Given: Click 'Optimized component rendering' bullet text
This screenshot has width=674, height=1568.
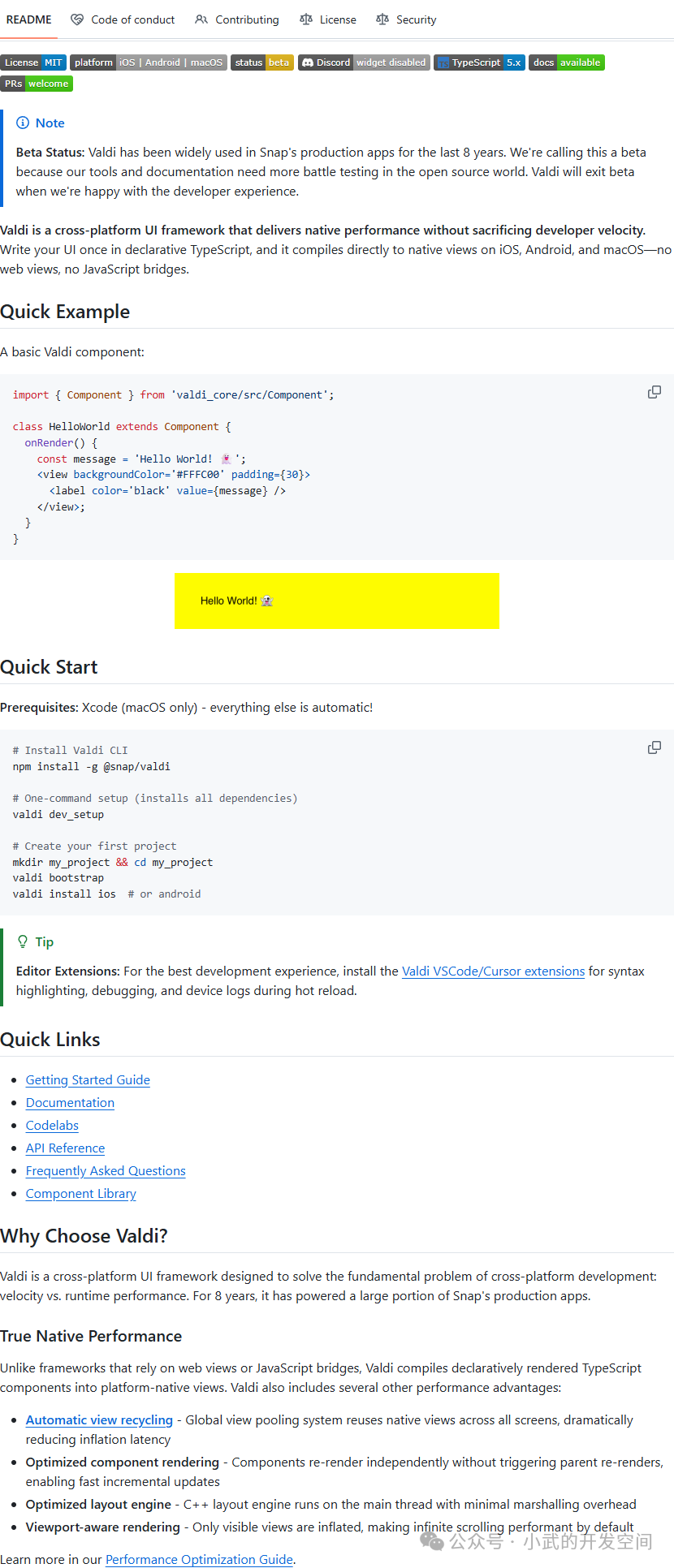Looking at the screenshot, I should point(123,1462).
